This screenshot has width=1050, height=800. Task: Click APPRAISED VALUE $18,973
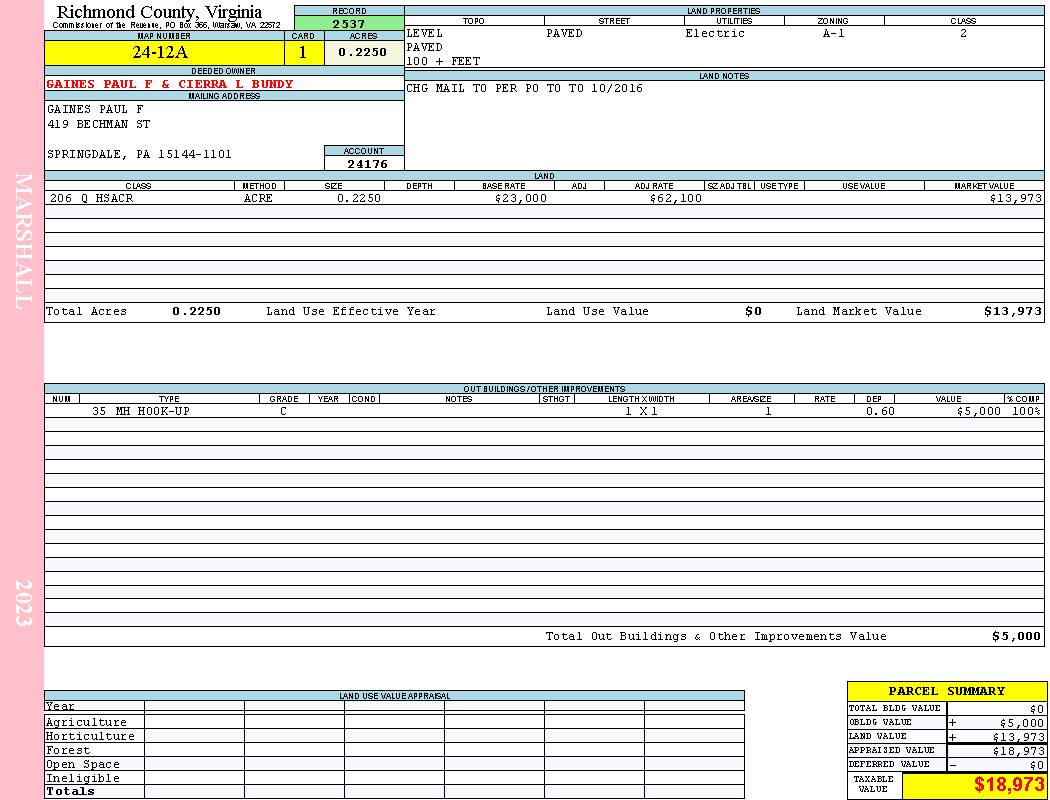click(1019, 751)
